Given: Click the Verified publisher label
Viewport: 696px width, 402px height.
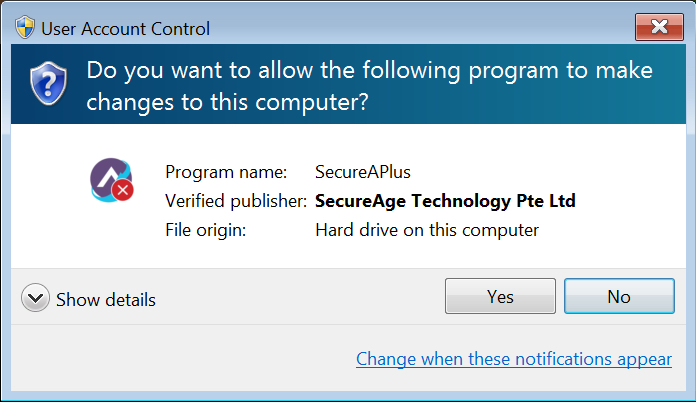Looking at the screenshot, I should (236, 201).
